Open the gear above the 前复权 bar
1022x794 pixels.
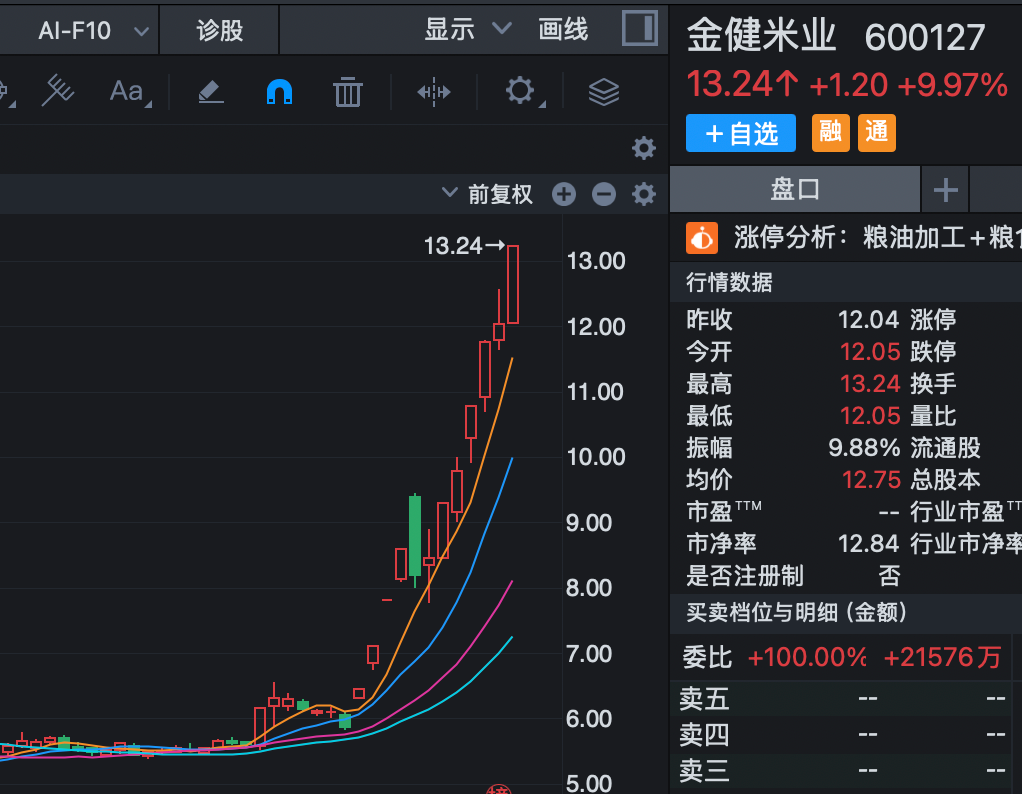pyautogui.click(x=643, y=148)
